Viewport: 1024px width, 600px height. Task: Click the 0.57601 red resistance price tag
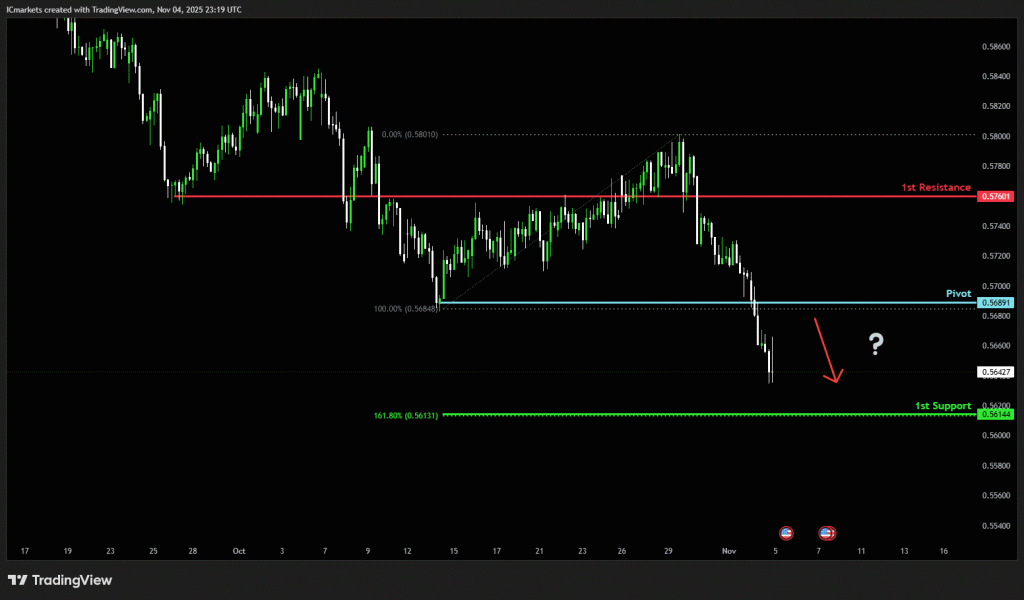pos(996,196)
